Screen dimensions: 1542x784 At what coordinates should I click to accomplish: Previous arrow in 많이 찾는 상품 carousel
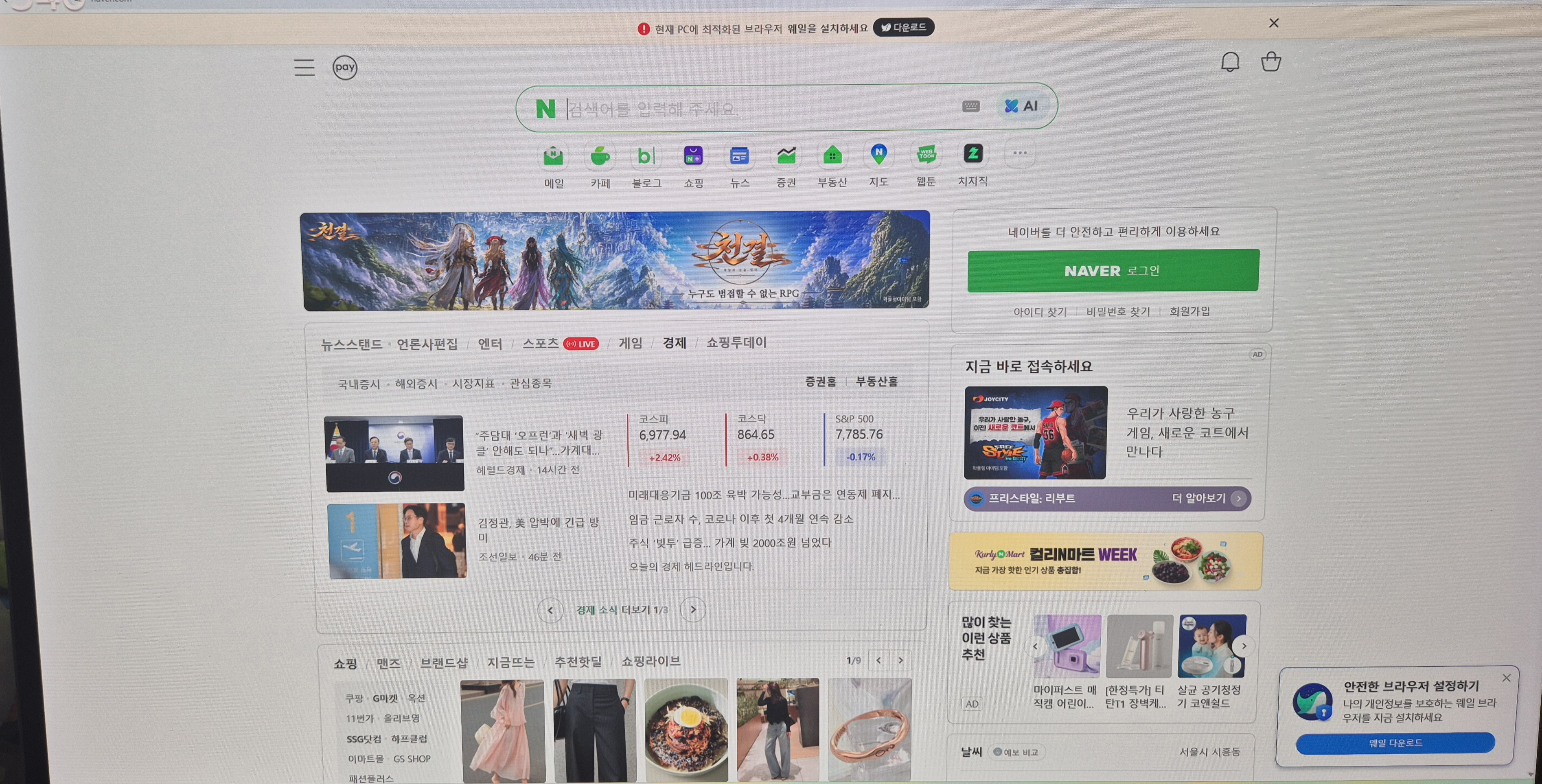pos(1035,646)
